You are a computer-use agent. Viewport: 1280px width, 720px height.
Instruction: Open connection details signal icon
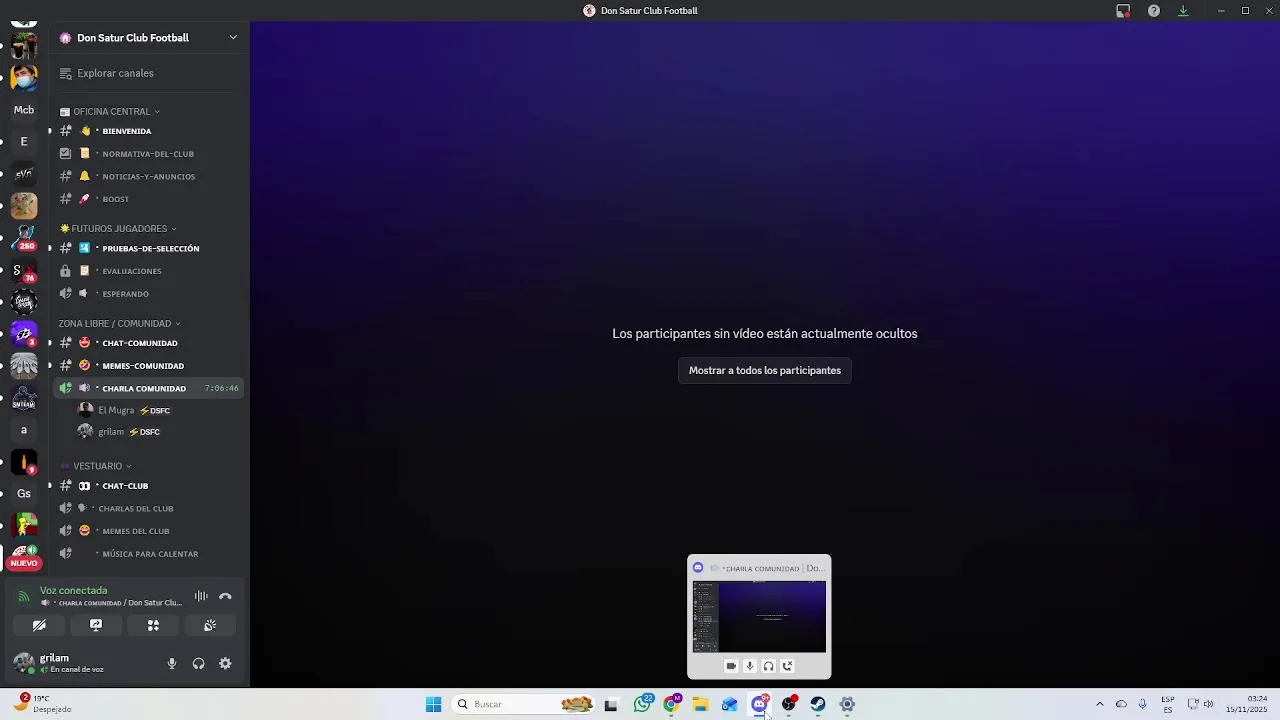pyautogui.click(x=24, y=596)
